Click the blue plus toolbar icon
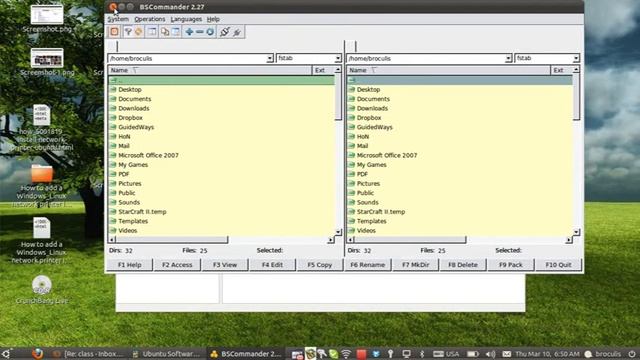640x360 pixels. [189, 32]
